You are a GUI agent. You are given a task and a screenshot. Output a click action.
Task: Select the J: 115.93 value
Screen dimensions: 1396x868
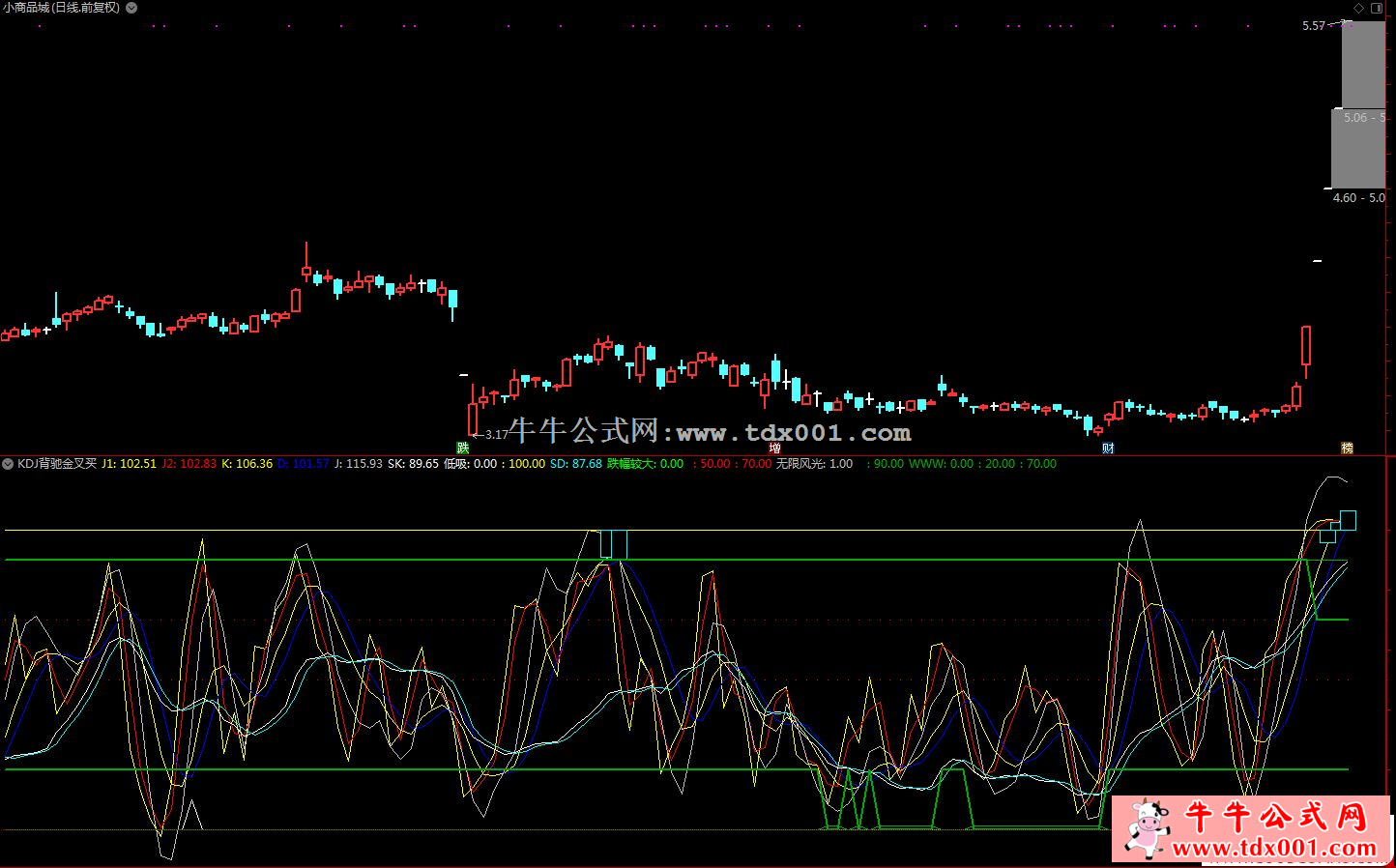pyautogui.click(x=358, y=464)
